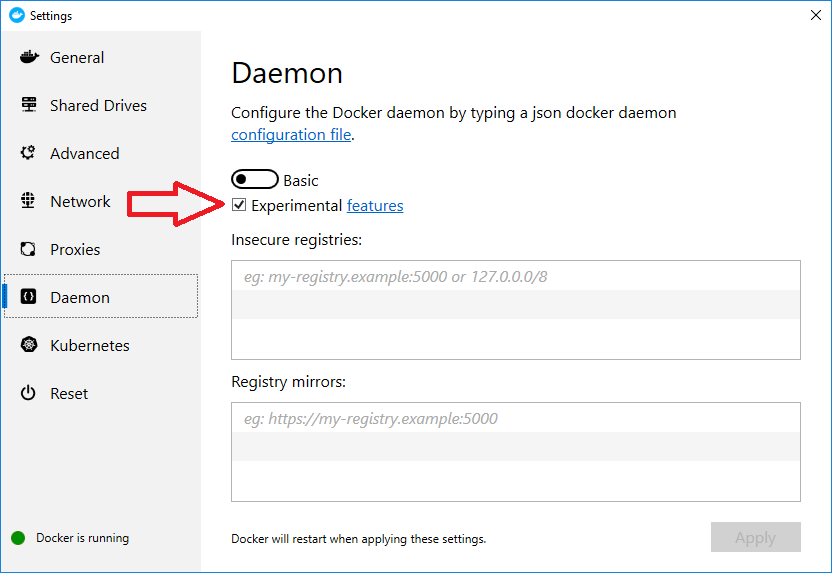This screenshot has width=832, height=573.
Task: Click the 'Docker will restart' notice text
Action: click(359, 539)
